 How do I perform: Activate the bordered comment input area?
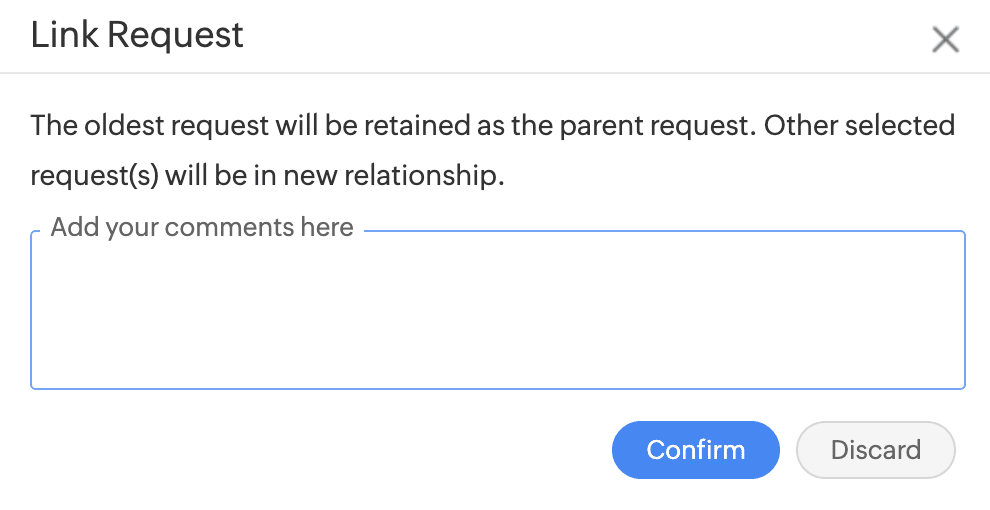(497, 315)
